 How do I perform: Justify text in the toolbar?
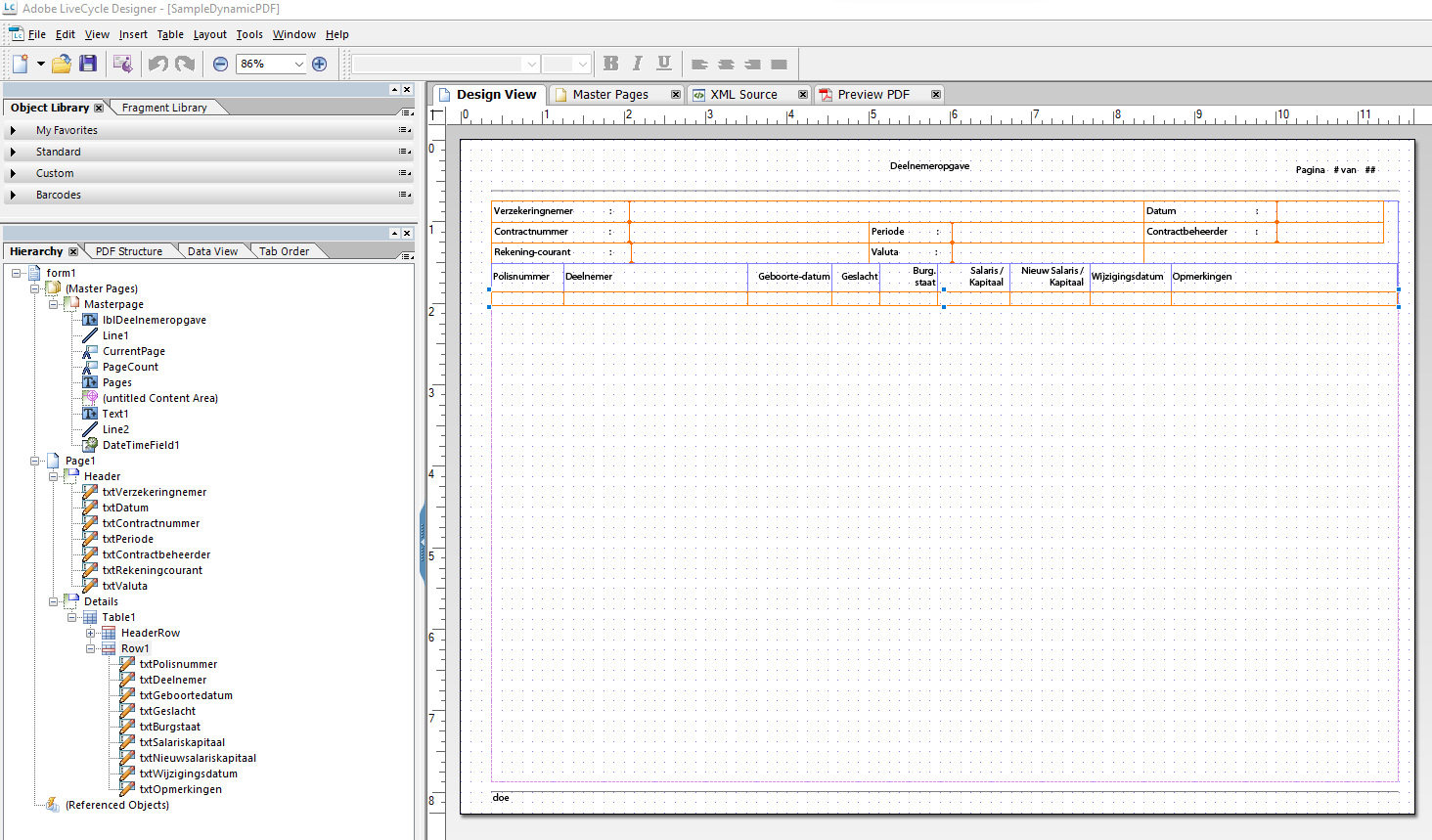tap(779, 64)
